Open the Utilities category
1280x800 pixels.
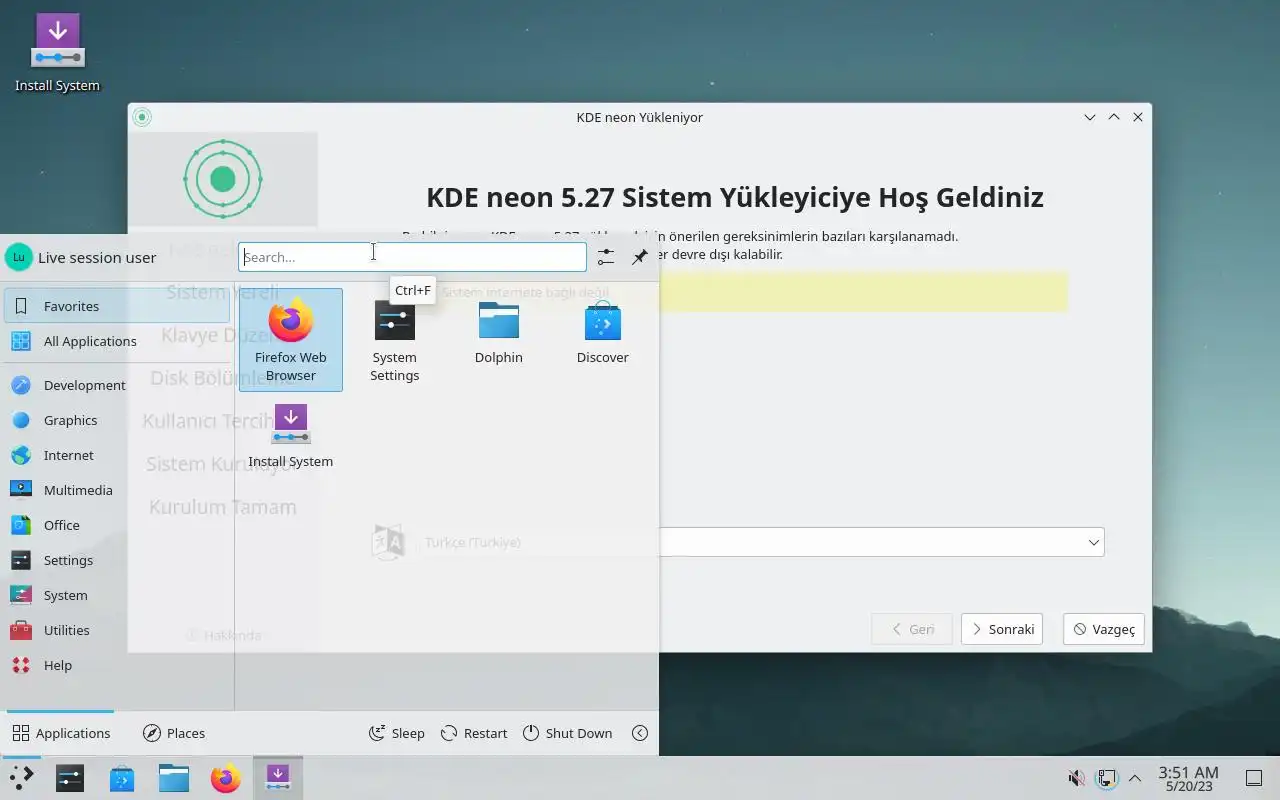(x=117, y=630)
